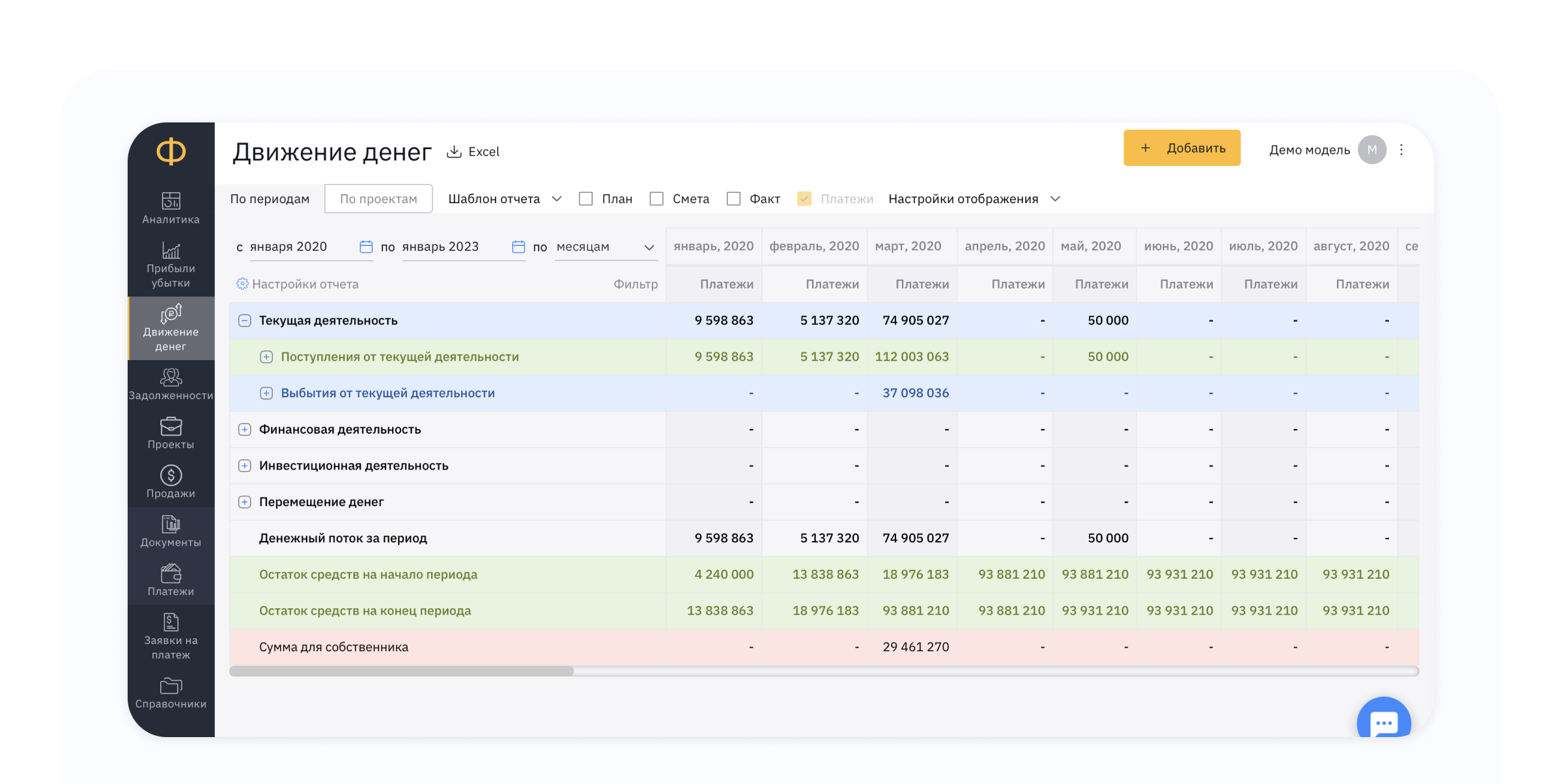Click the 112 003 063 cell

point(912,357)
